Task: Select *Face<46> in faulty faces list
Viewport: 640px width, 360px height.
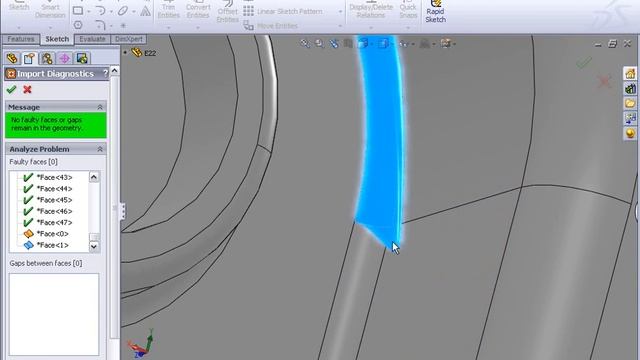Action: [x=54, y=211]
